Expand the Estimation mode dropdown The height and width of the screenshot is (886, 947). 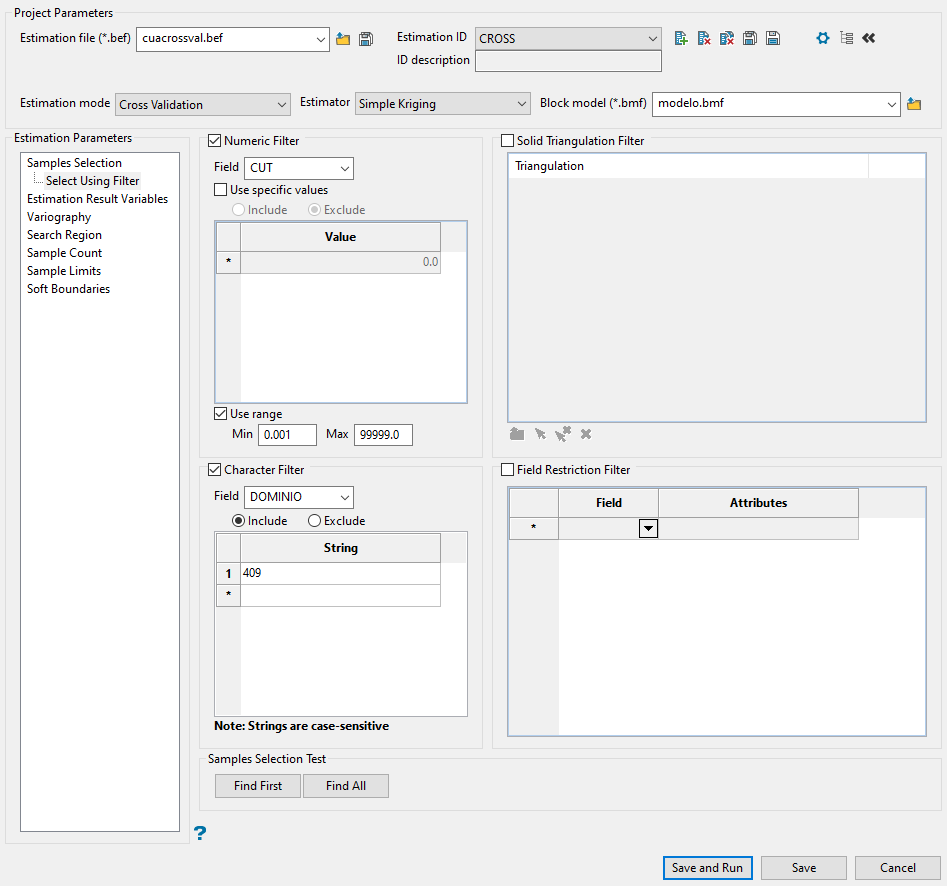pos(203,104)
